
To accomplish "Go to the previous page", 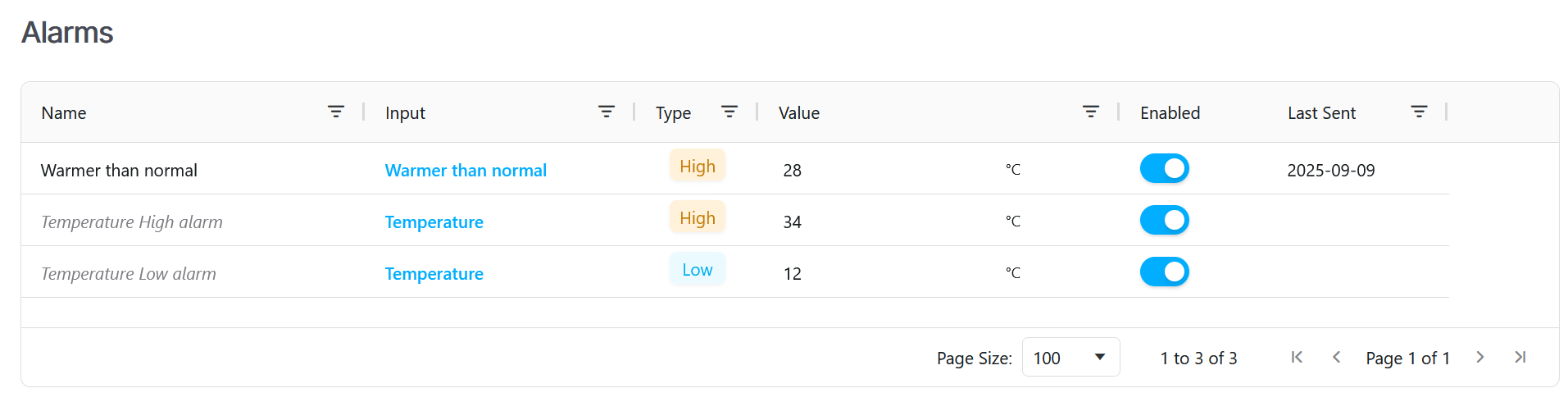I will click(x=1337, y=357).
